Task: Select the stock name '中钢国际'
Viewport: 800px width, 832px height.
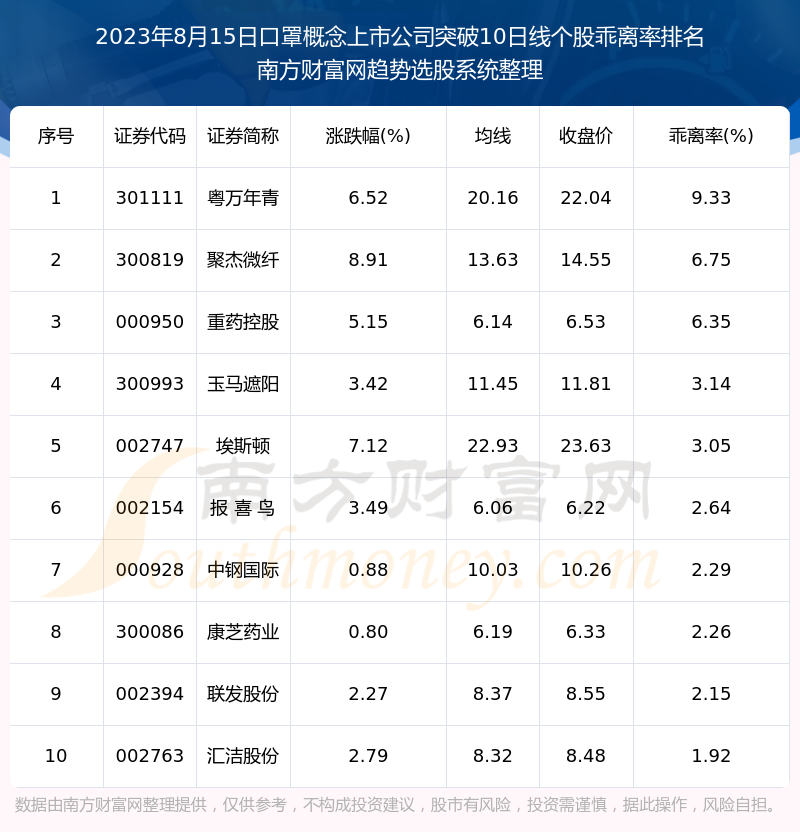Action: (x=243, y=570)
